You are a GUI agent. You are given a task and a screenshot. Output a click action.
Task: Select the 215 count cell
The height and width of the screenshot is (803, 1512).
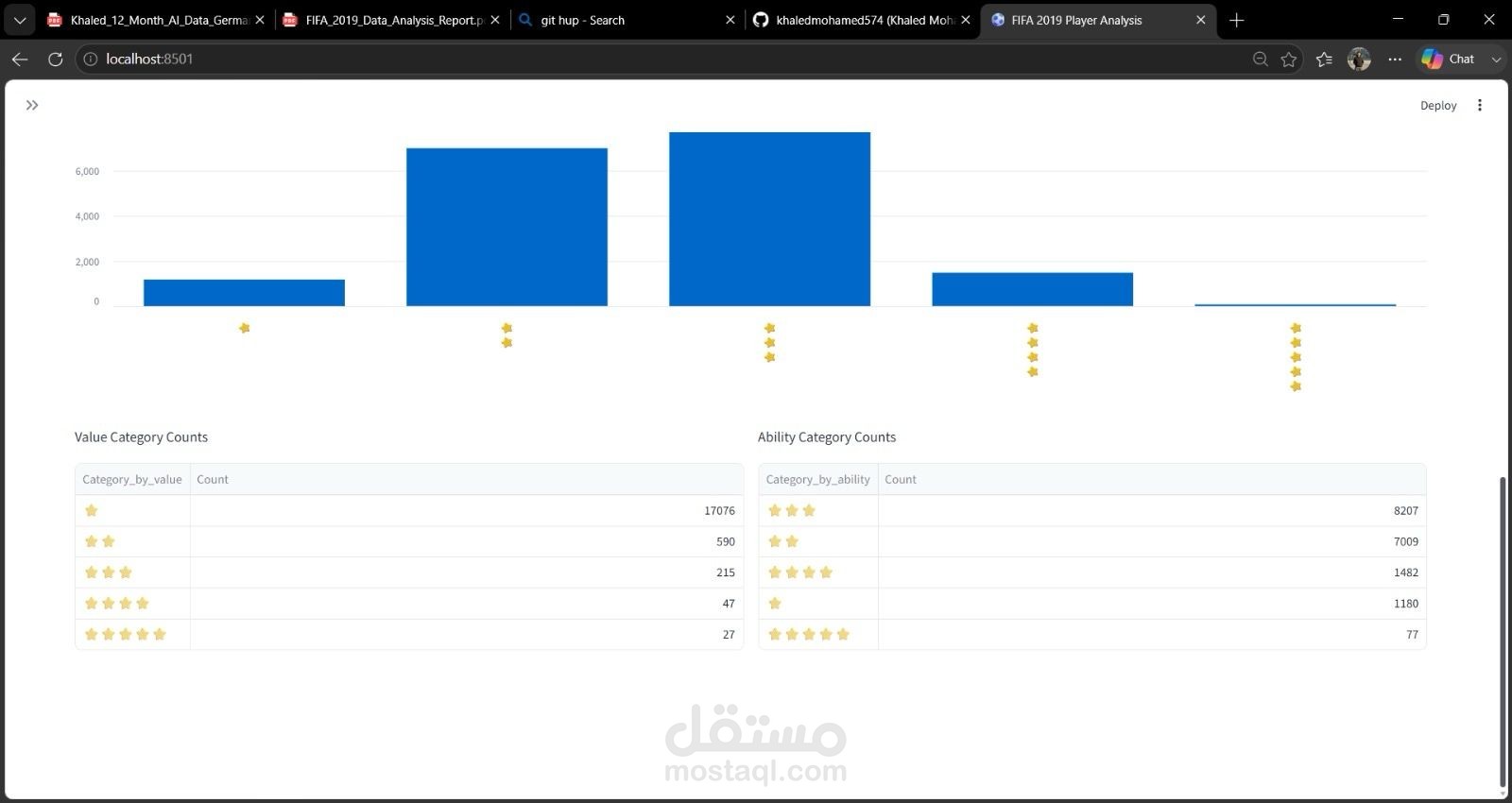pos(467,572)
